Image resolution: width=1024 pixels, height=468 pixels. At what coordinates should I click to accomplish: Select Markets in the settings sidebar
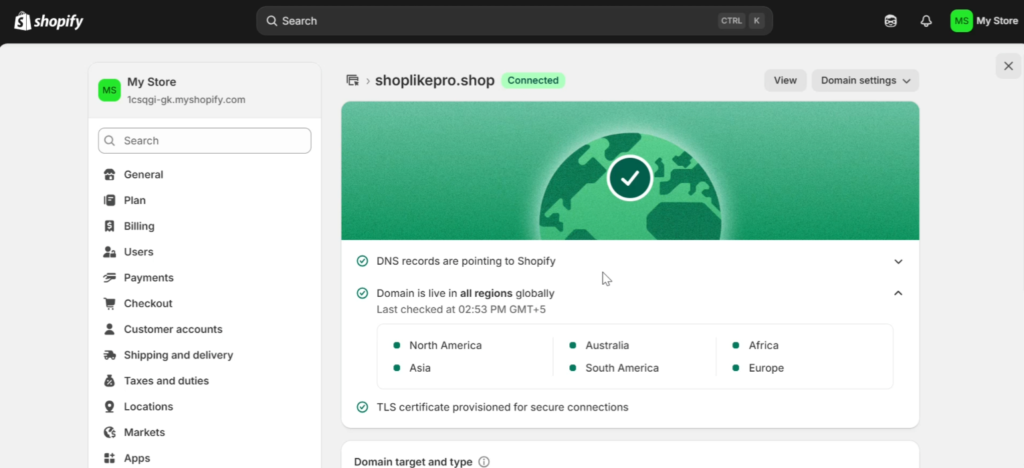pyautogui.click(x=144, y=432)
